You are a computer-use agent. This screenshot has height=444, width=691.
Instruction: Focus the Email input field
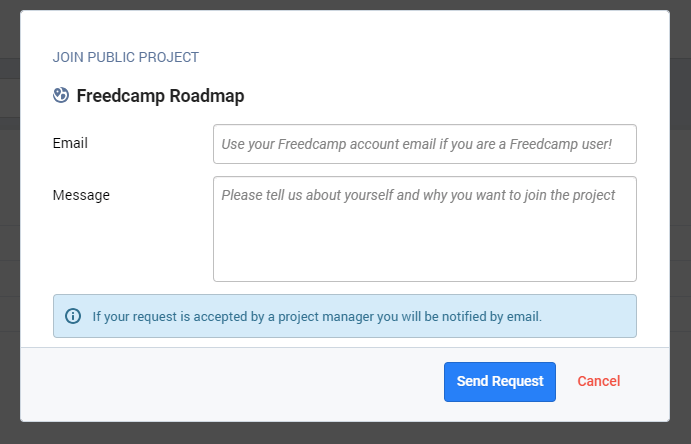424,144
